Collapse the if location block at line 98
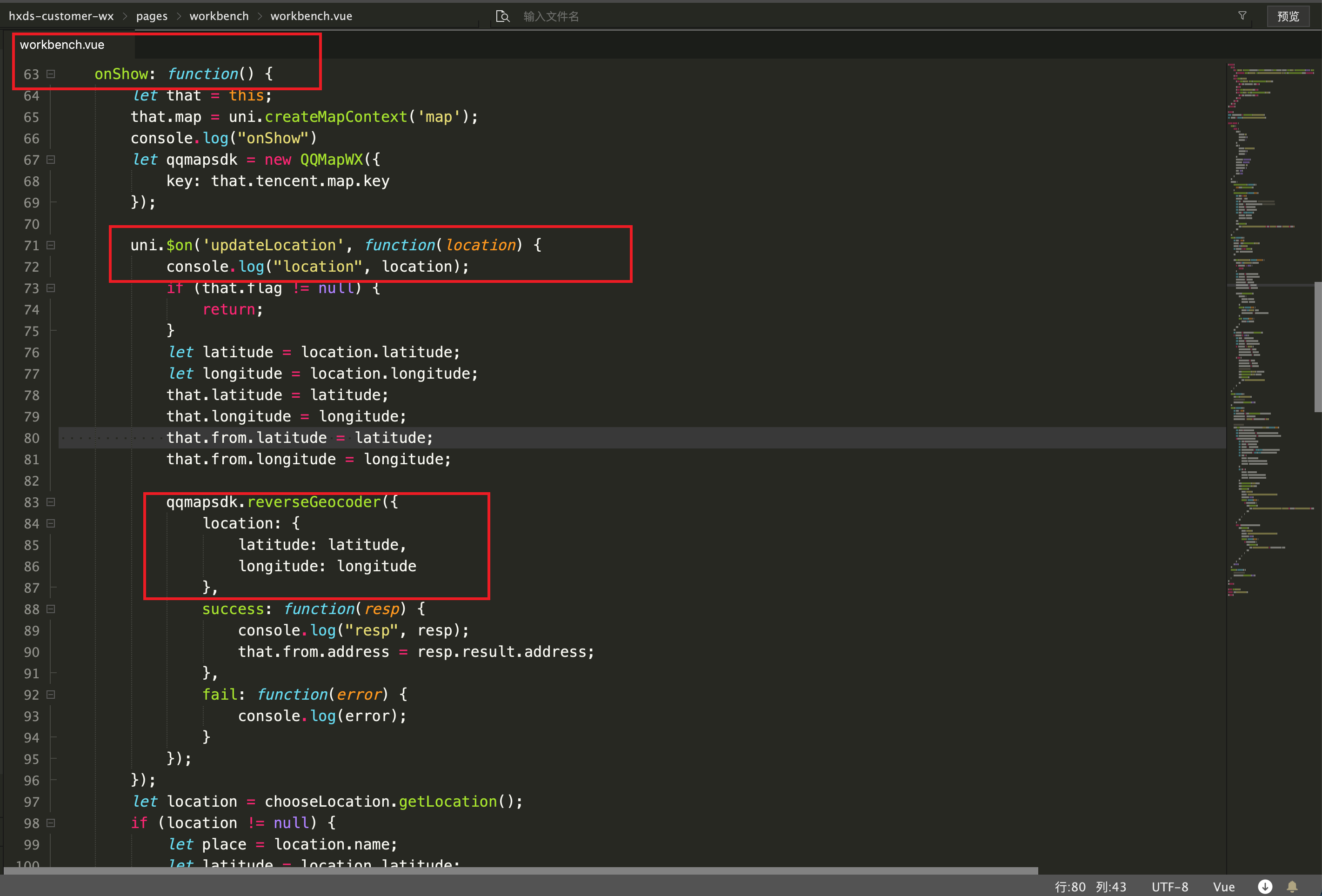 click(x=51, y=822)
